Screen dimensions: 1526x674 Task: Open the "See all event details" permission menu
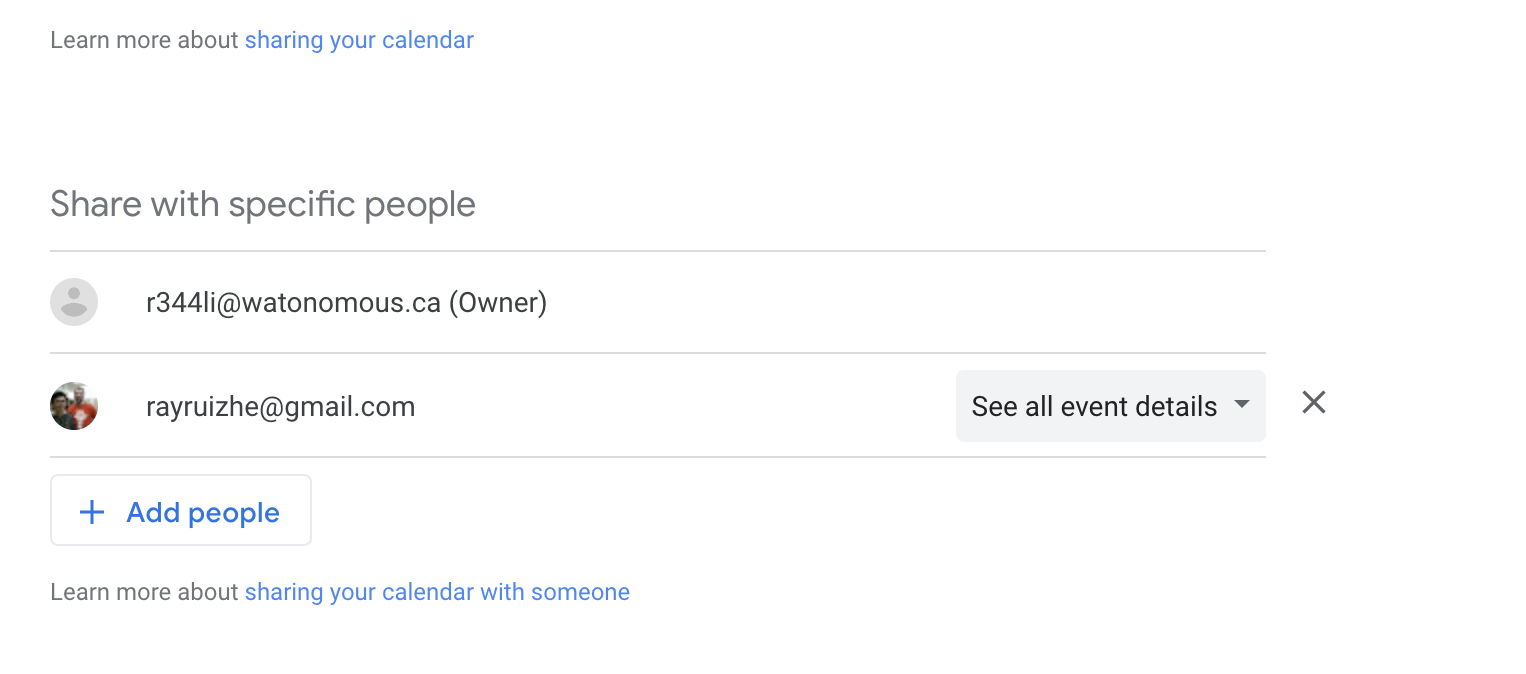tap(1111, 406)
